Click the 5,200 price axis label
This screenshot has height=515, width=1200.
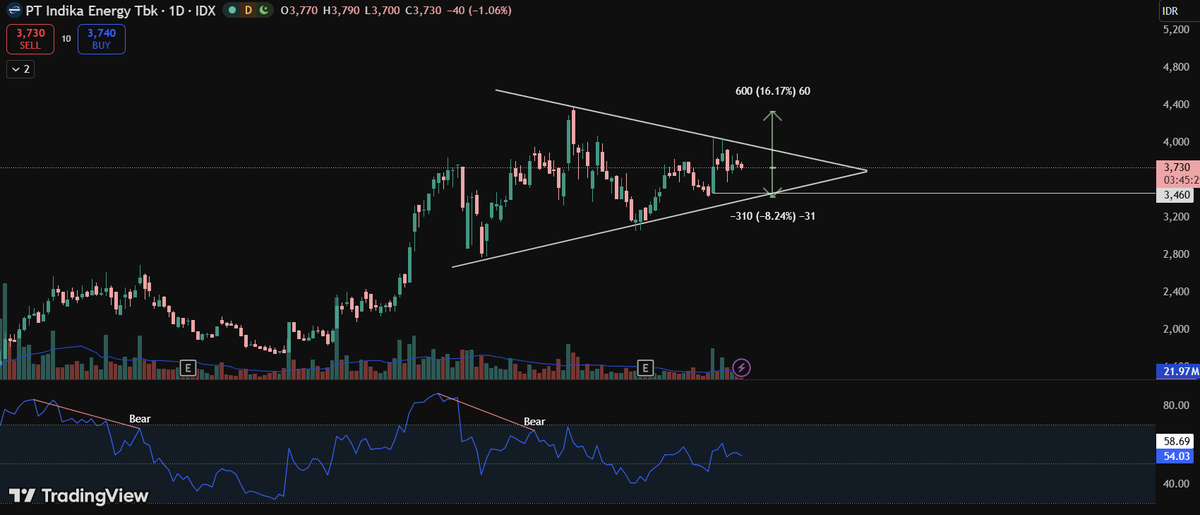point(1177,31)
